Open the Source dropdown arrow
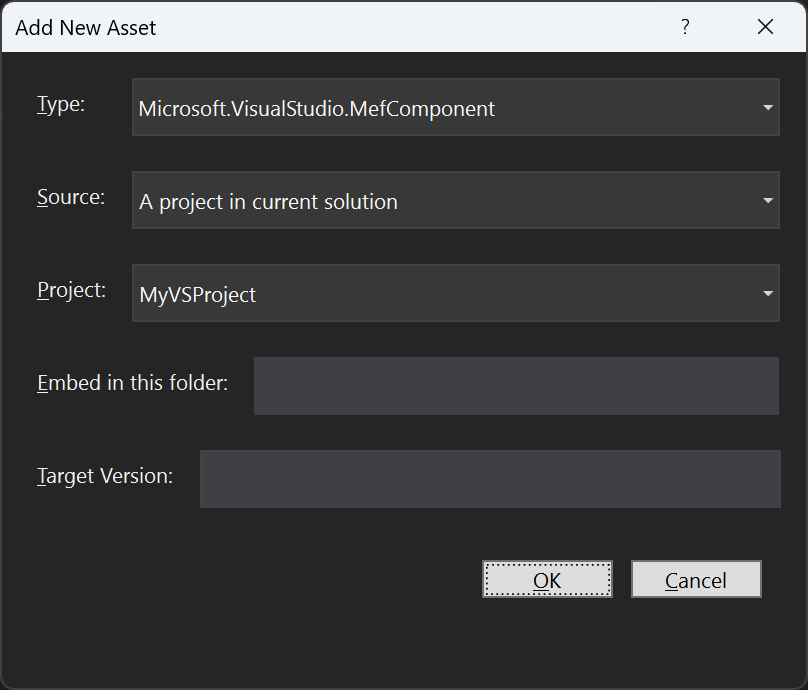 point(768,200)
